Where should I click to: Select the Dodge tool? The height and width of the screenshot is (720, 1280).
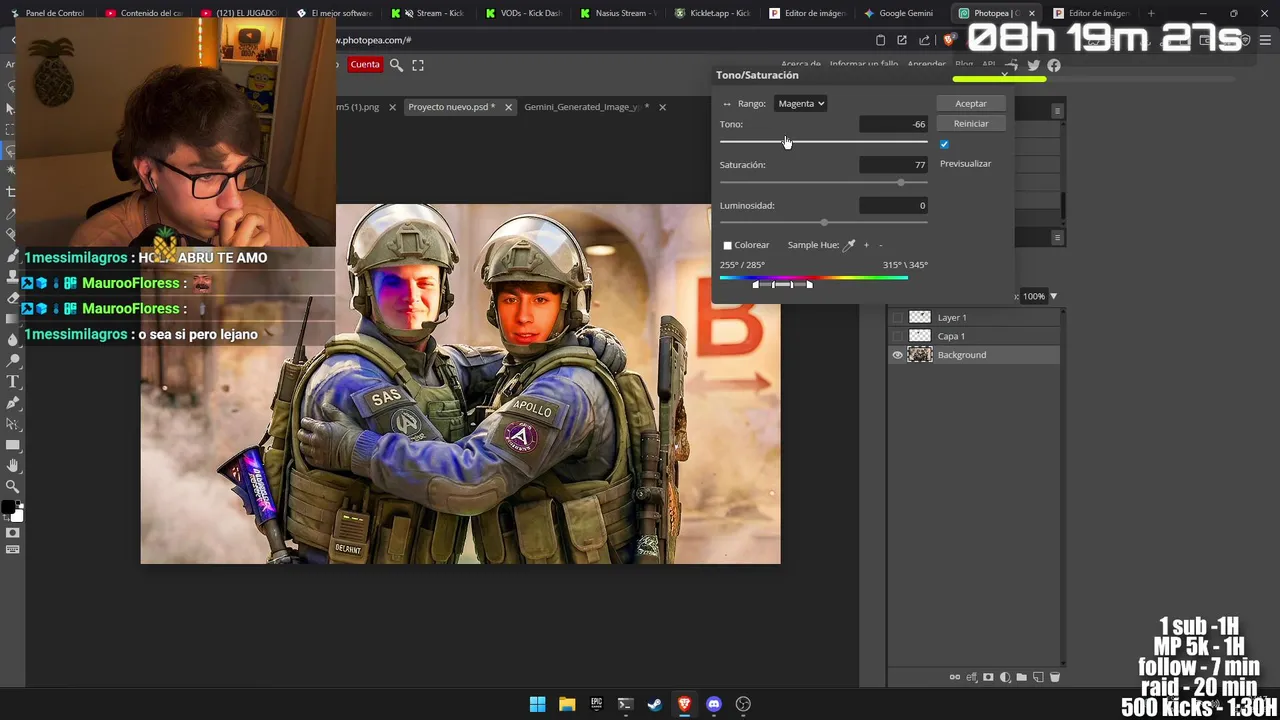(13, 361)
